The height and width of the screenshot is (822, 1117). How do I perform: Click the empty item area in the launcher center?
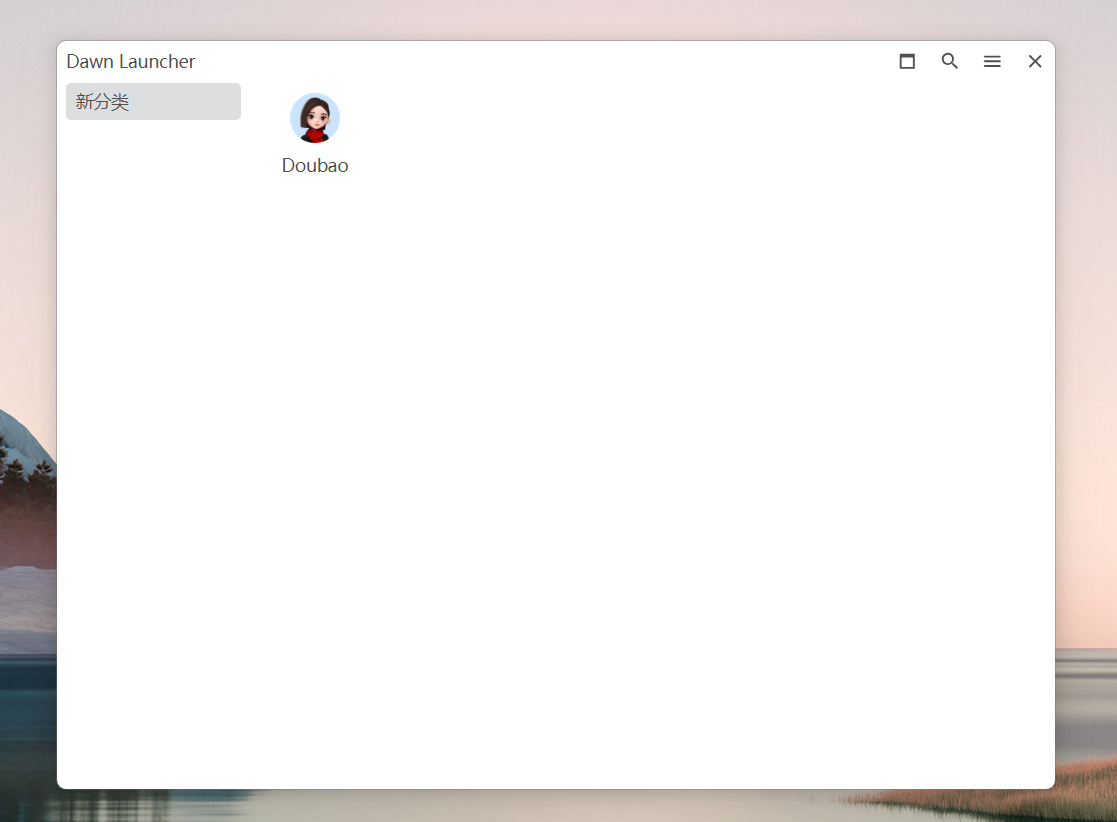coord(650,450)
